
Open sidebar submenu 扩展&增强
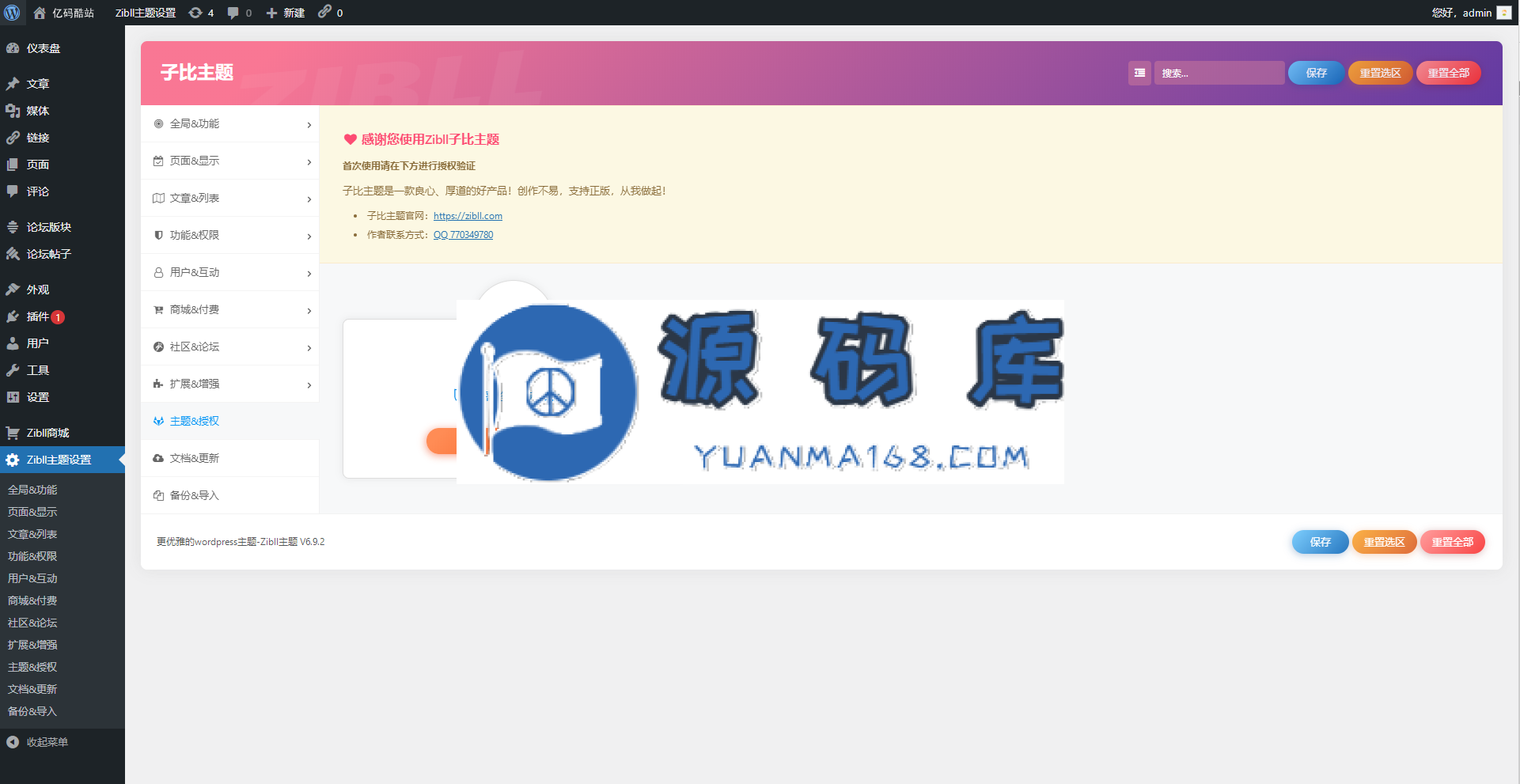coord(32,645)
